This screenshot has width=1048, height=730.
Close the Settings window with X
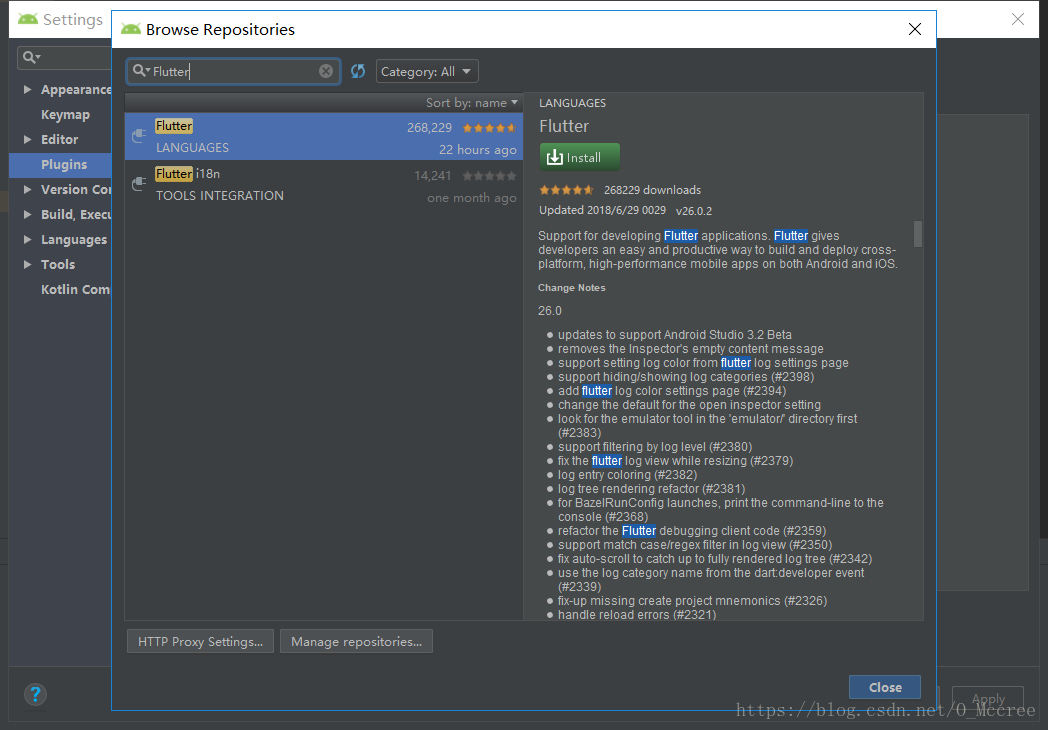pyautogui.click(x=1017, y=19)
